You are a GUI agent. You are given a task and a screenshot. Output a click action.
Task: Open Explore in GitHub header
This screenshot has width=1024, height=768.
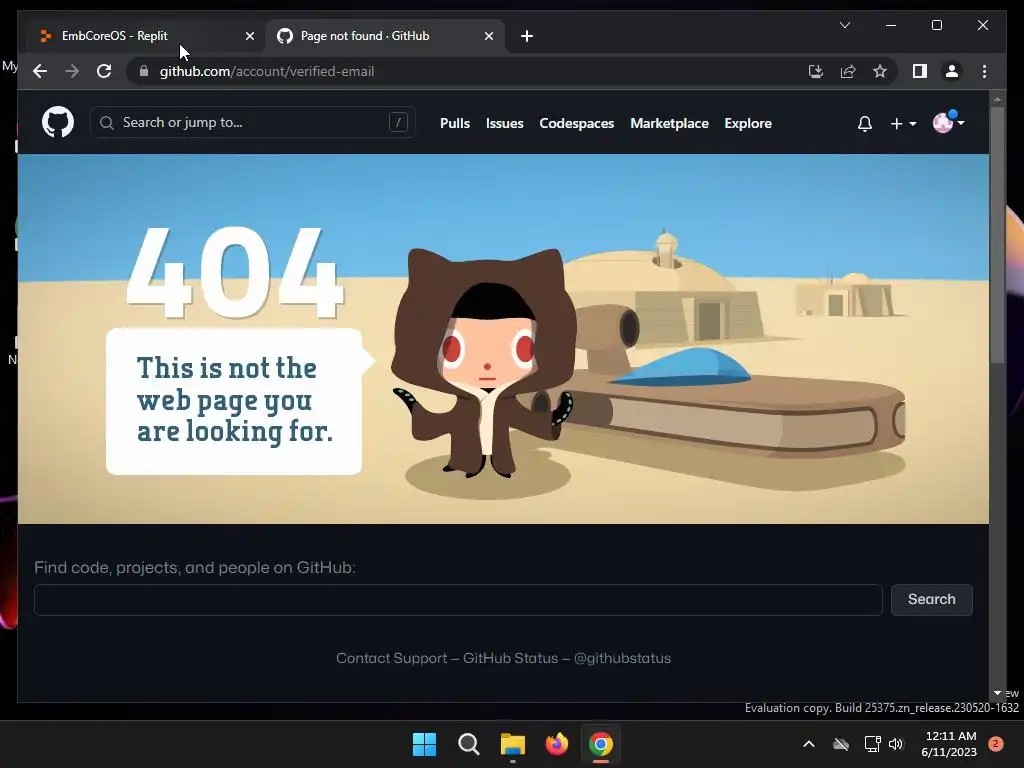pyautogui.click(x=748, y=123)
